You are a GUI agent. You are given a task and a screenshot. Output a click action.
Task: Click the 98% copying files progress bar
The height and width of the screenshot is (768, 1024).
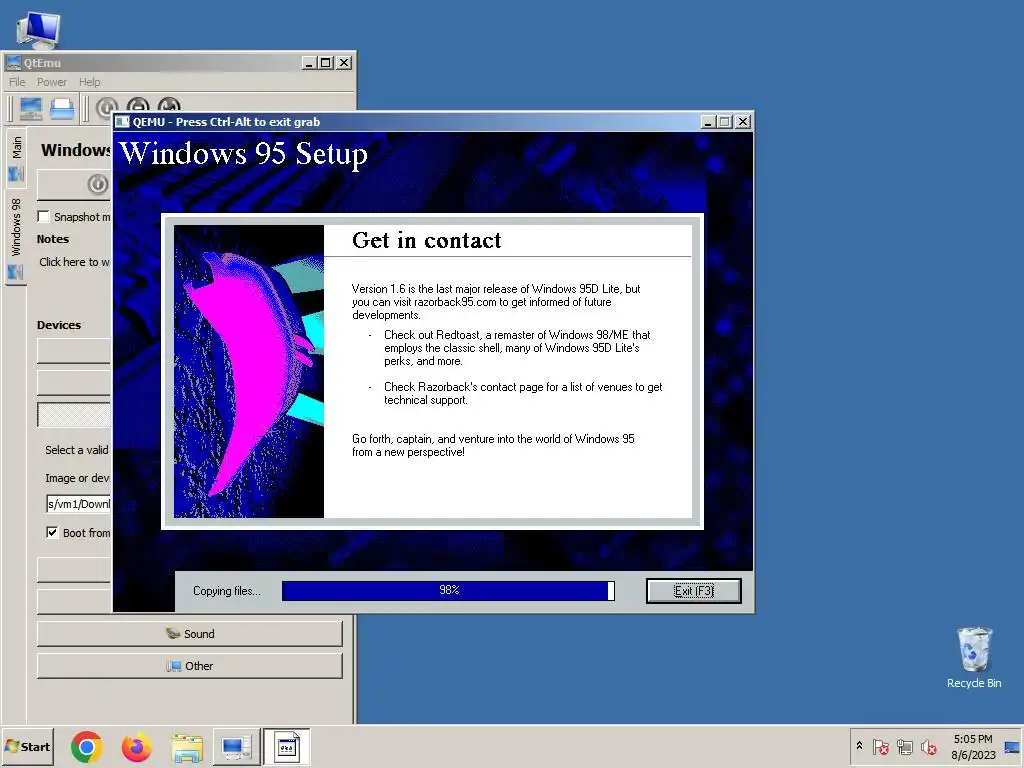point(448,590)
